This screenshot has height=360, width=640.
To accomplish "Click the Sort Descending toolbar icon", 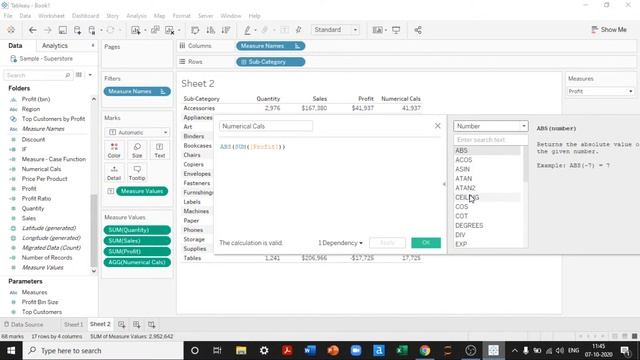I will click(226, 30).
